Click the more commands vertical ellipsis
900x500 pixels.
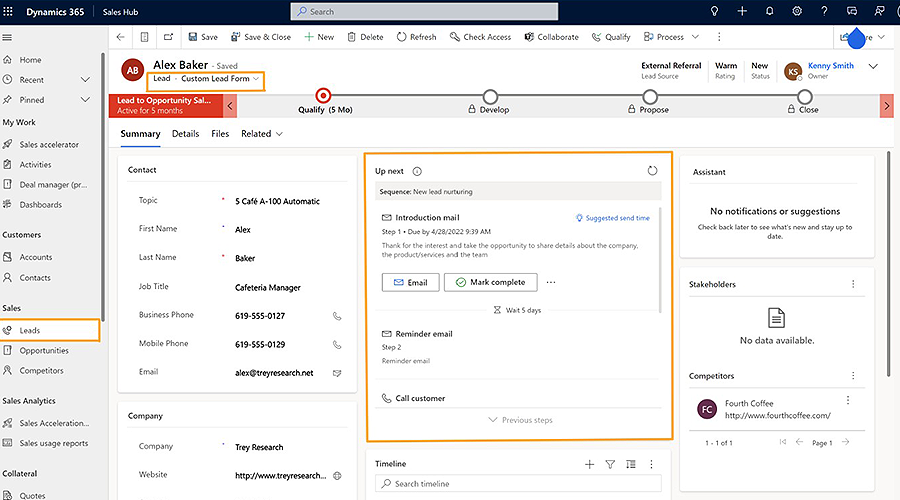pos(719,37)
